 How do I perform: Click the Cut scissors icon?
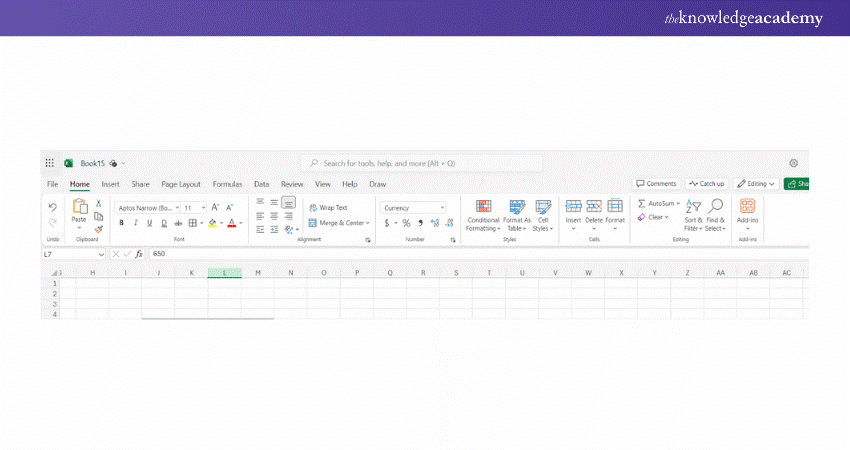tap(99, 203)
